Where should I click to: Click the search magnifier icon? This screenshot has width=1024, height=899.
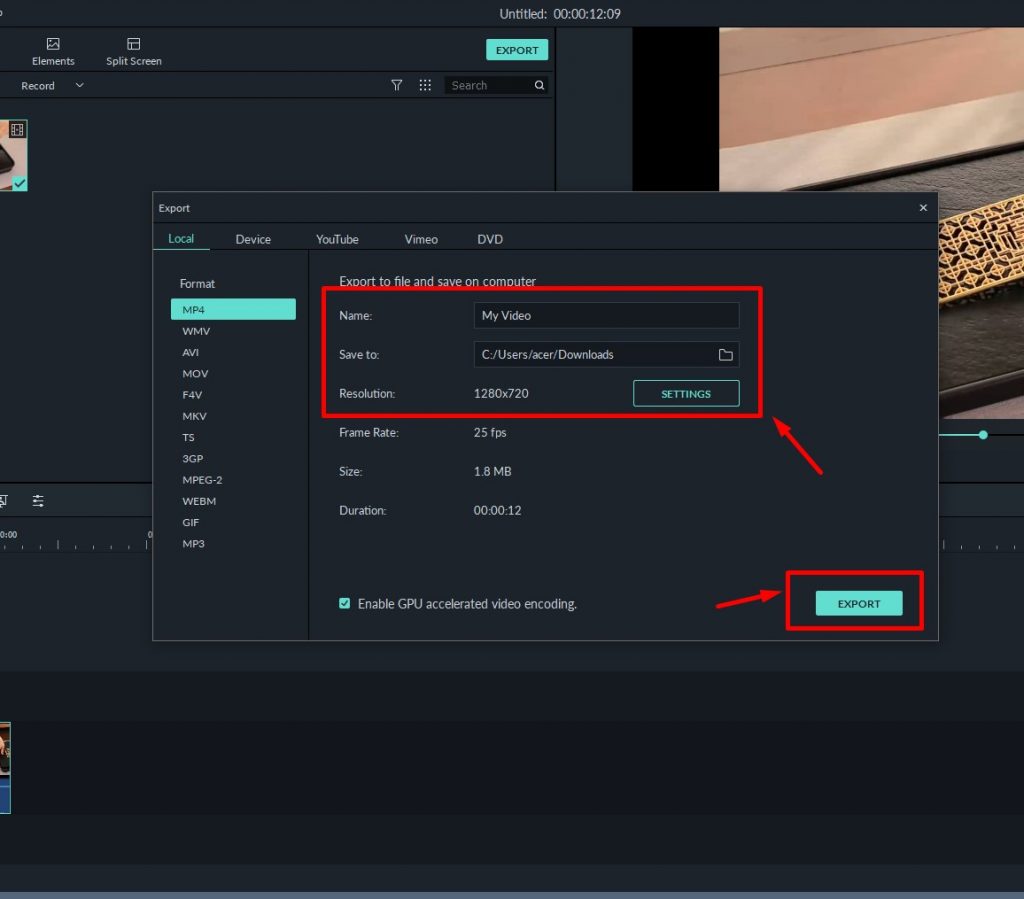[540, 86]
